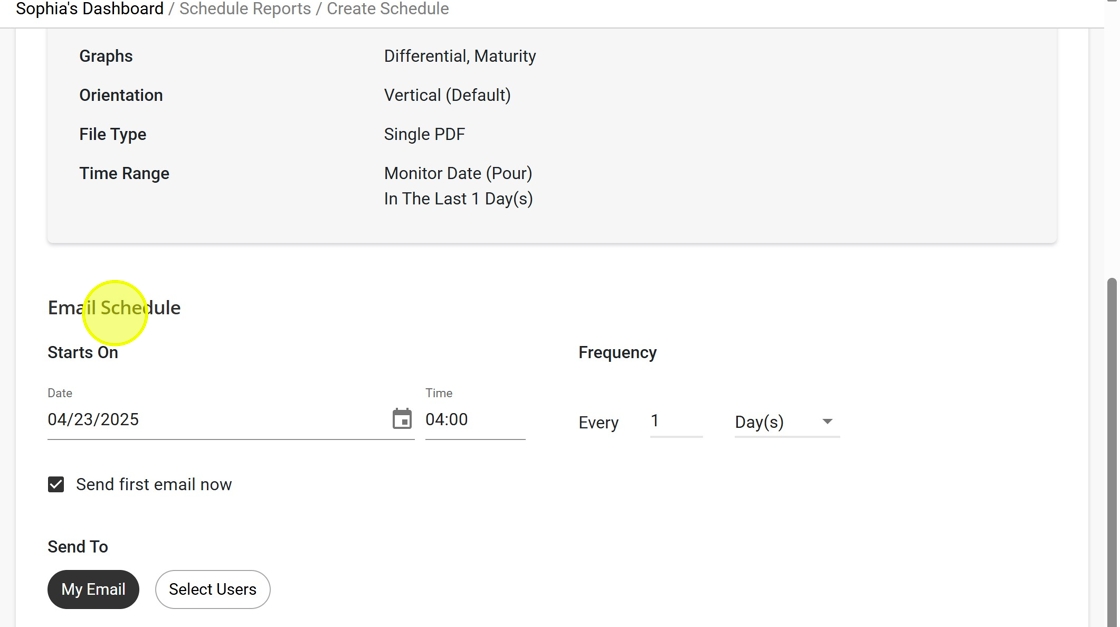Open the date picker calendar icon
Image resolution: width=1120 pixels, height=627 pixels.
coord(402,419)
